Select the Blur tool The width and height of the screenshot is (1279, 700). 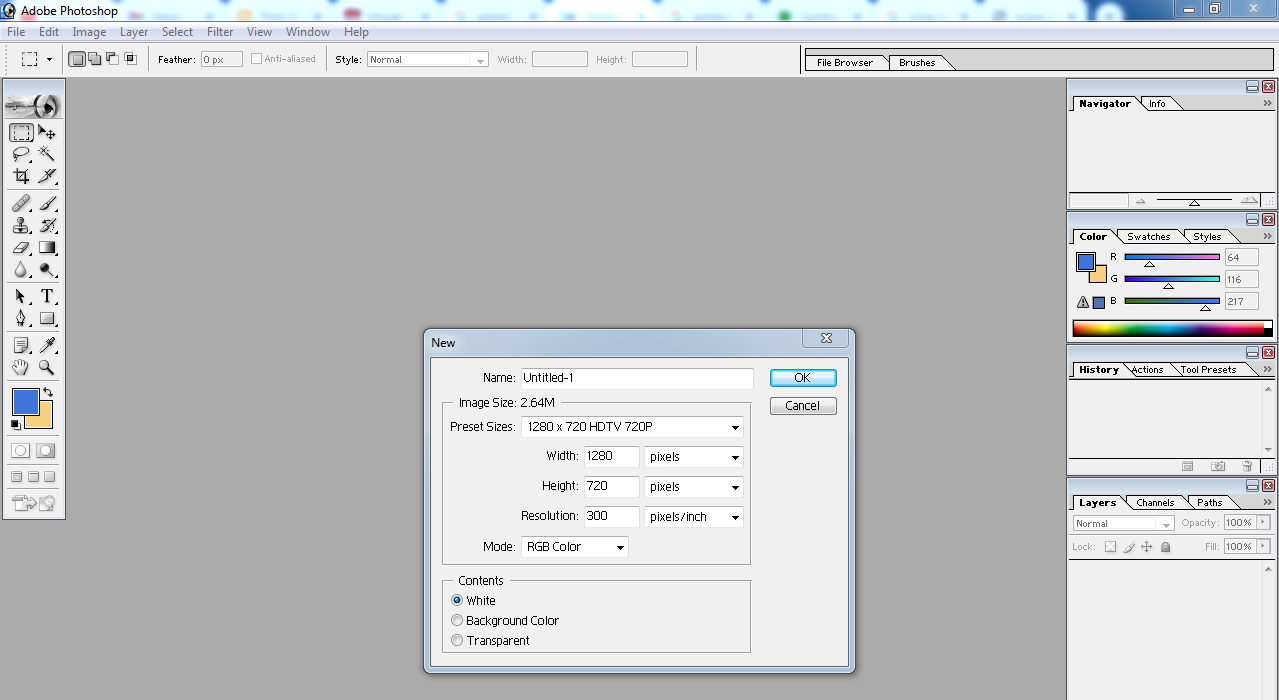pyautogui.click(x=21, y=269)
